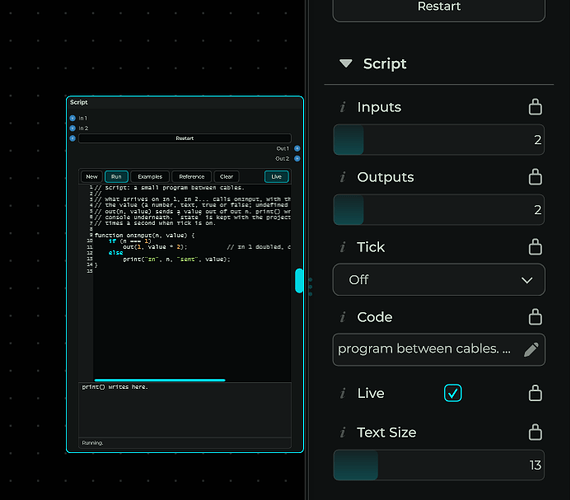Click the lock icon next to Outputs

point(535,177)
